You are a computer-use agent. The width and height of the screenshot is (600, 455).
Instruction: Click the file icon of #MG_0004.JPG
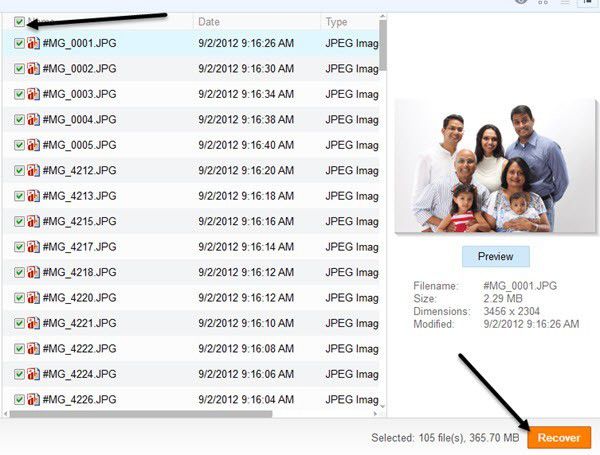point(33,120)
